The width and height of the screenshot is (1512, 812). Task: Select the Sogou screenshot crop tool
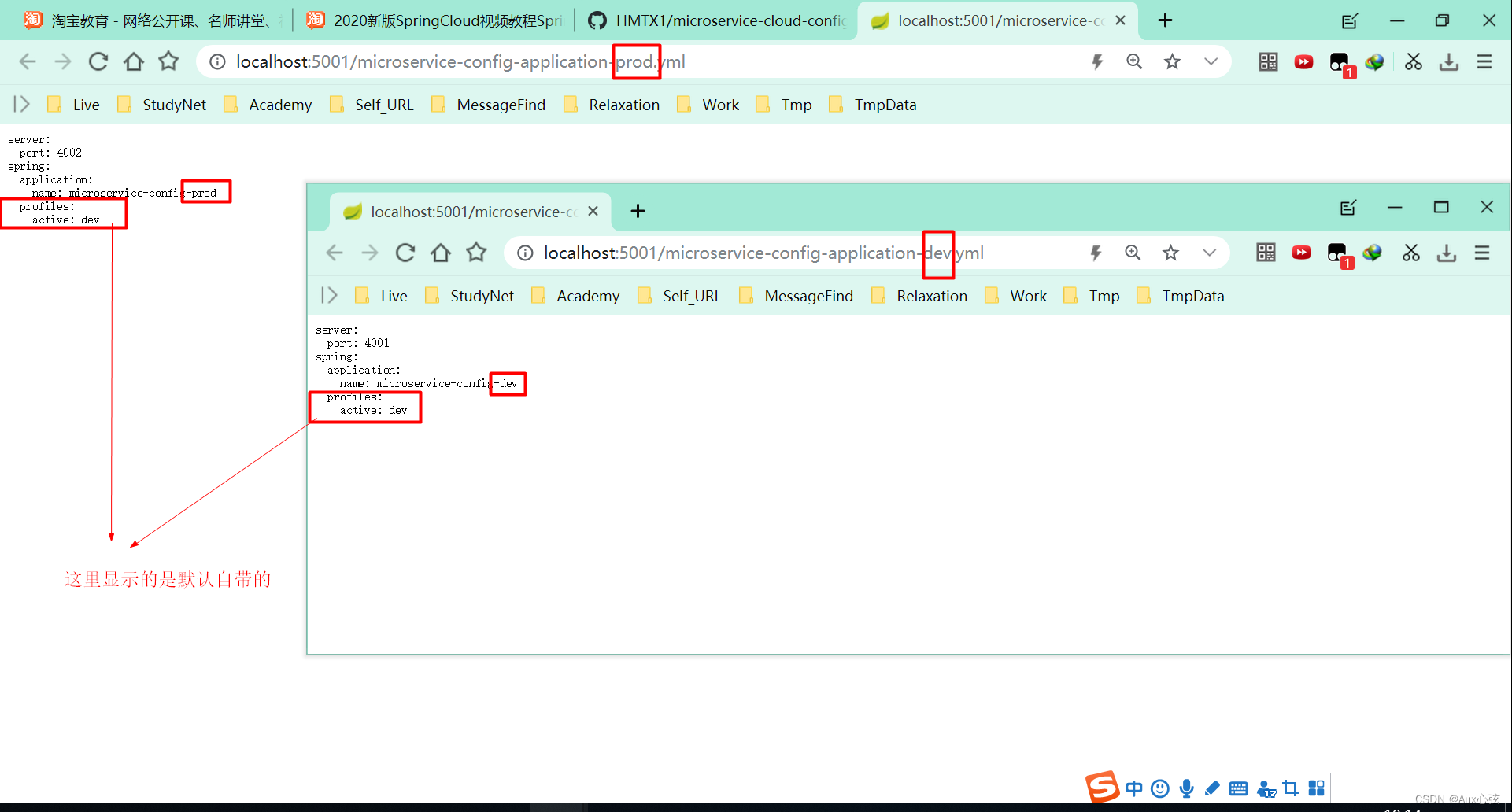1291,788
